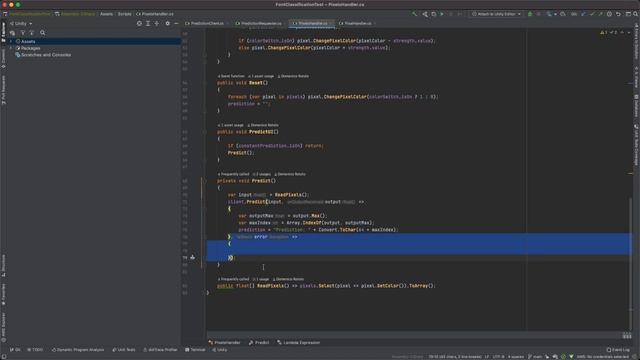Viewport: 640px width, 360px height.
Task: Click the green debug bug icon
Action: coord(530,14)
